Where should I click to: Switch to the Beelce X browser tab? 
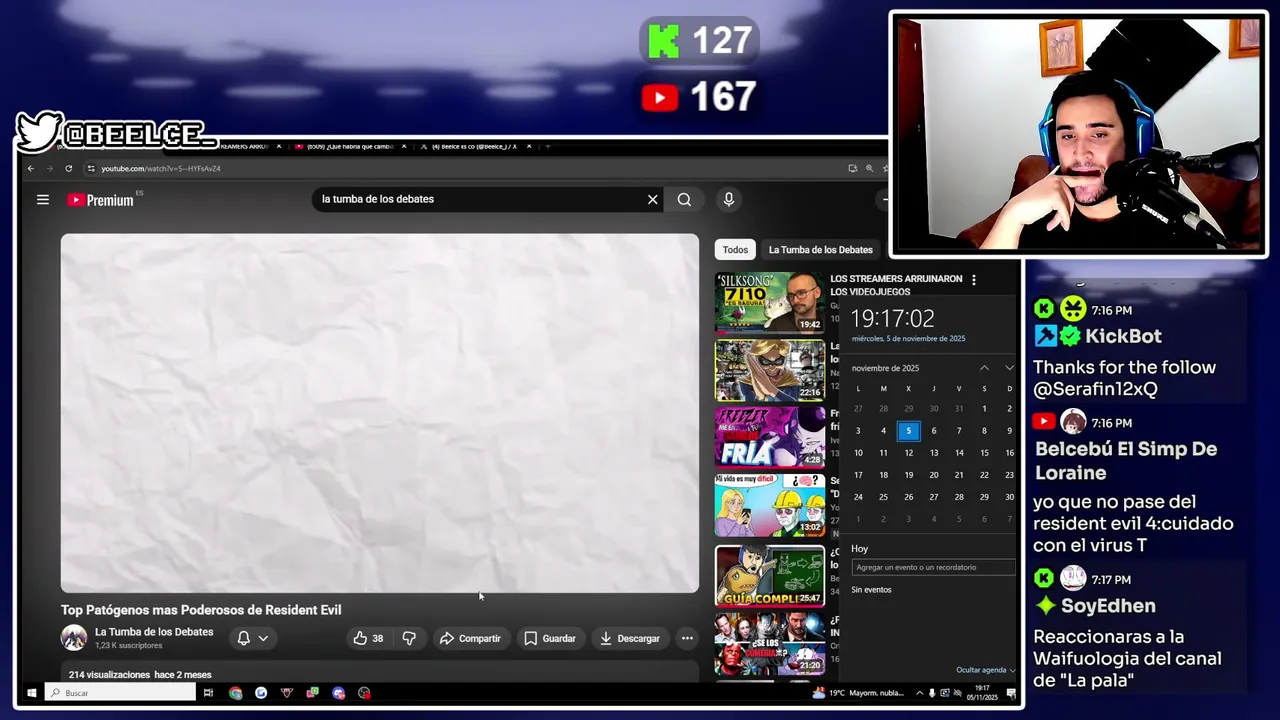473,147
